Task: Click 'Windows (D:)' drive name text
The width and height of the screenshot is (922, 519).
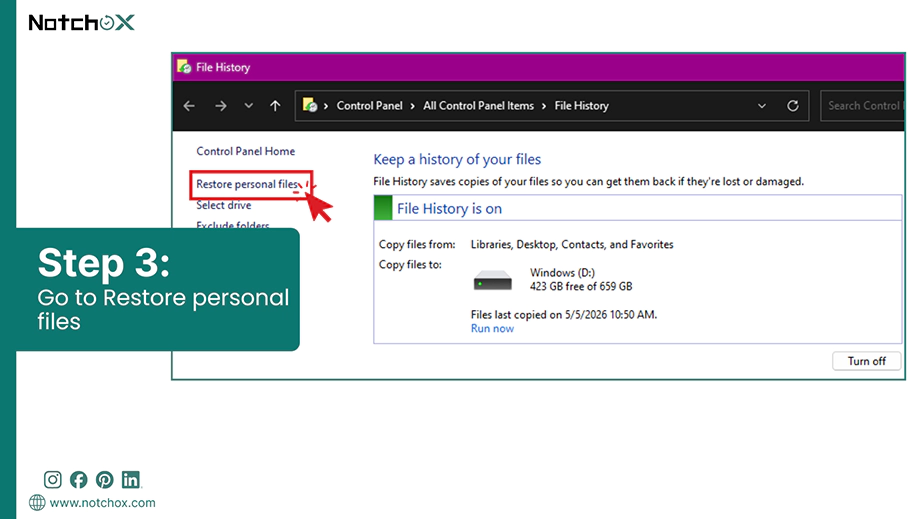Action: [x=562, y=273]
